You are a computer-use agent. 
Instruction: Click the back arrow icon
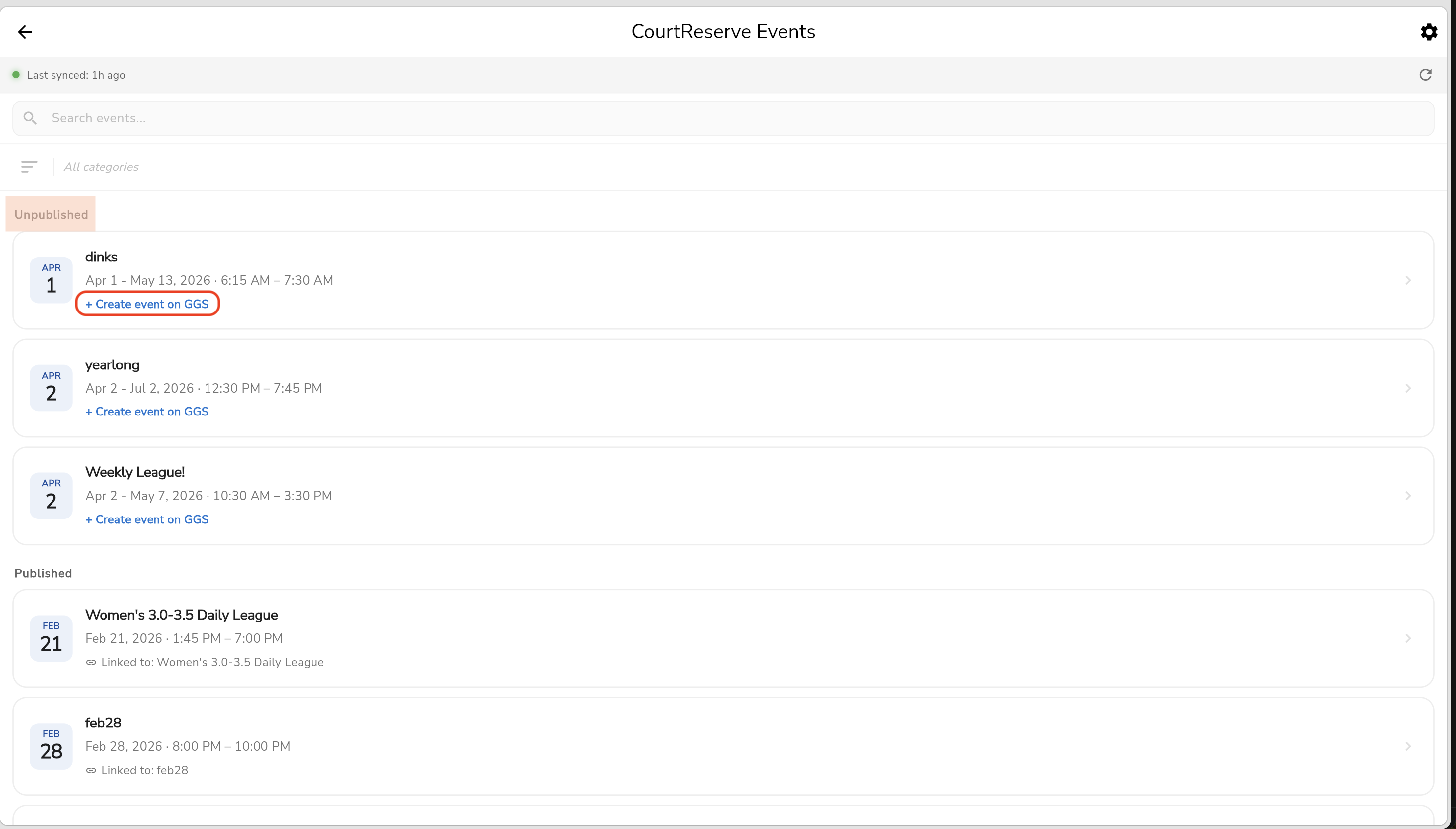click(25, 32)
